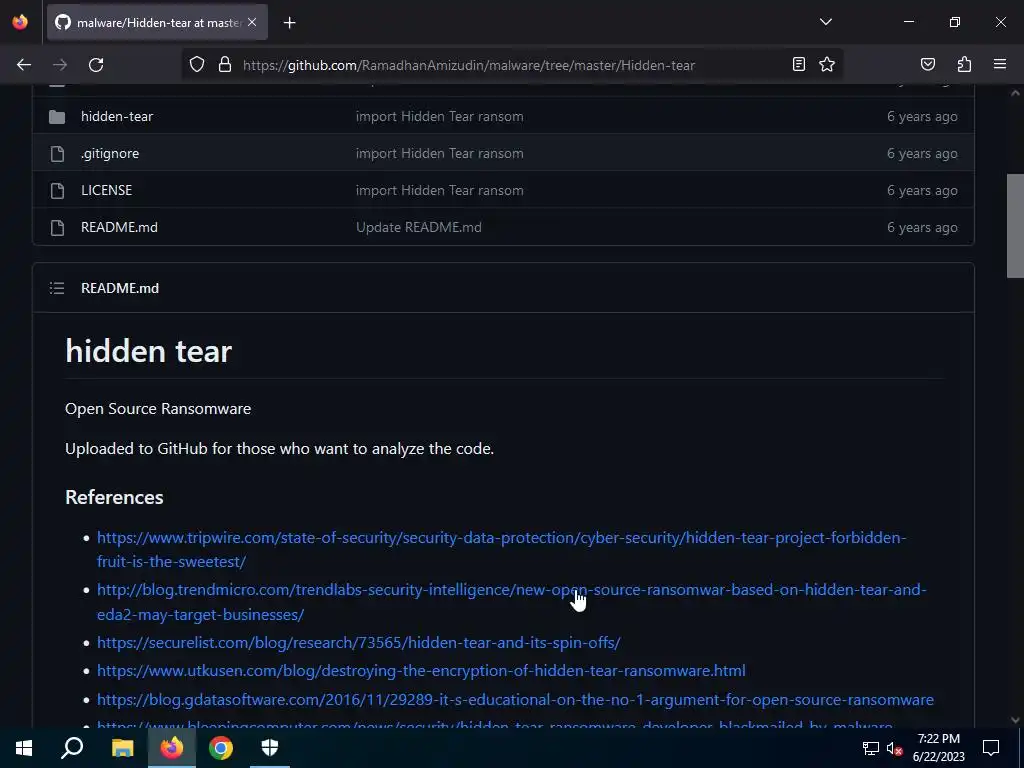Open a new browser tab
Screen dimensions: 1024x768
tap(289, 23)
